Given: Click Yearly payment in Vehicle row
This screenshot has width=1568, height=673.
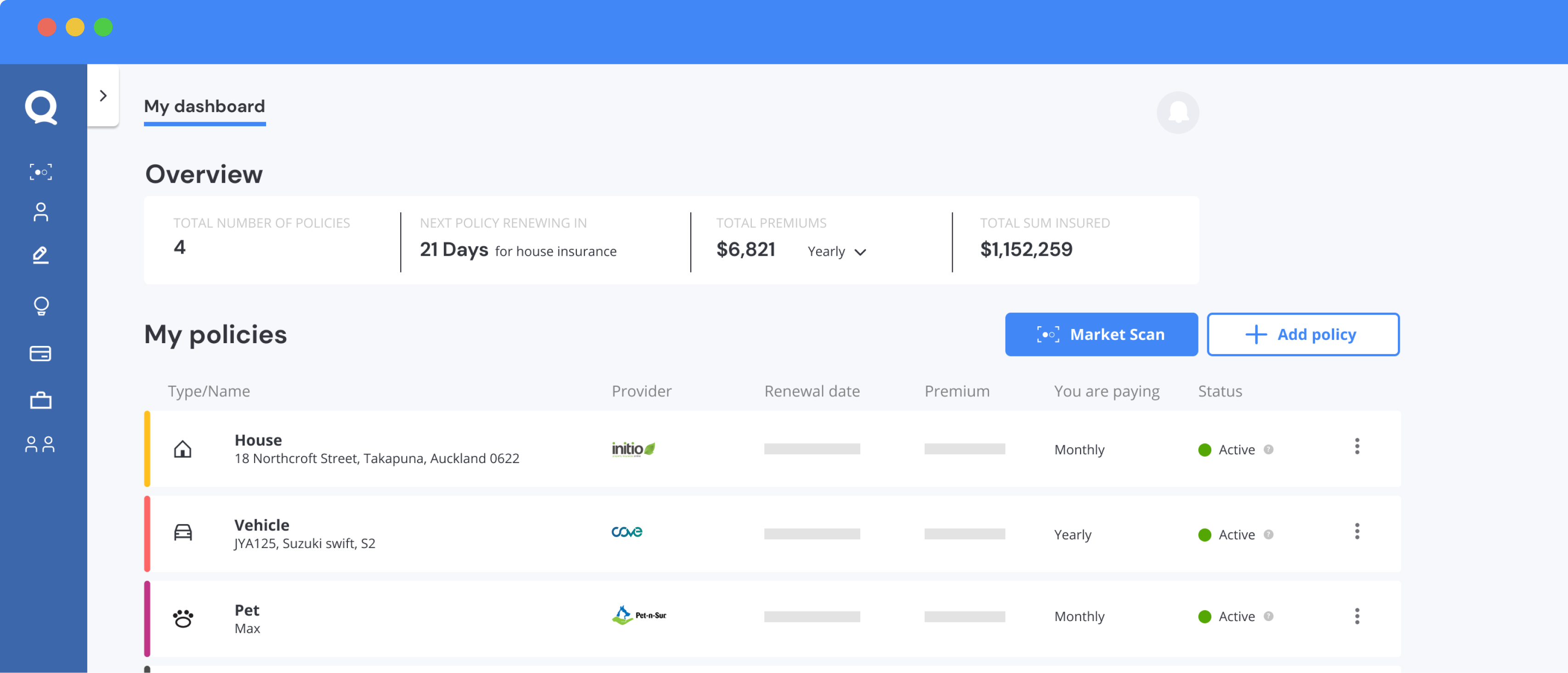Looking at the screenshot, I should click(x=1073, y=535).
